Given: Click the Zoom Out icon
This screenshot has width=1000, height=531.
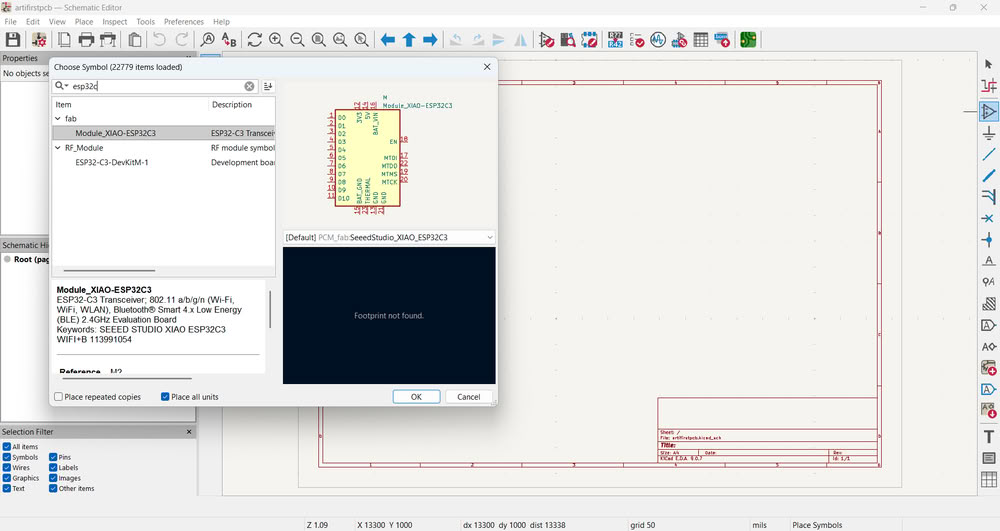Looking at the screenshot, I should click(x=297, y=40).
